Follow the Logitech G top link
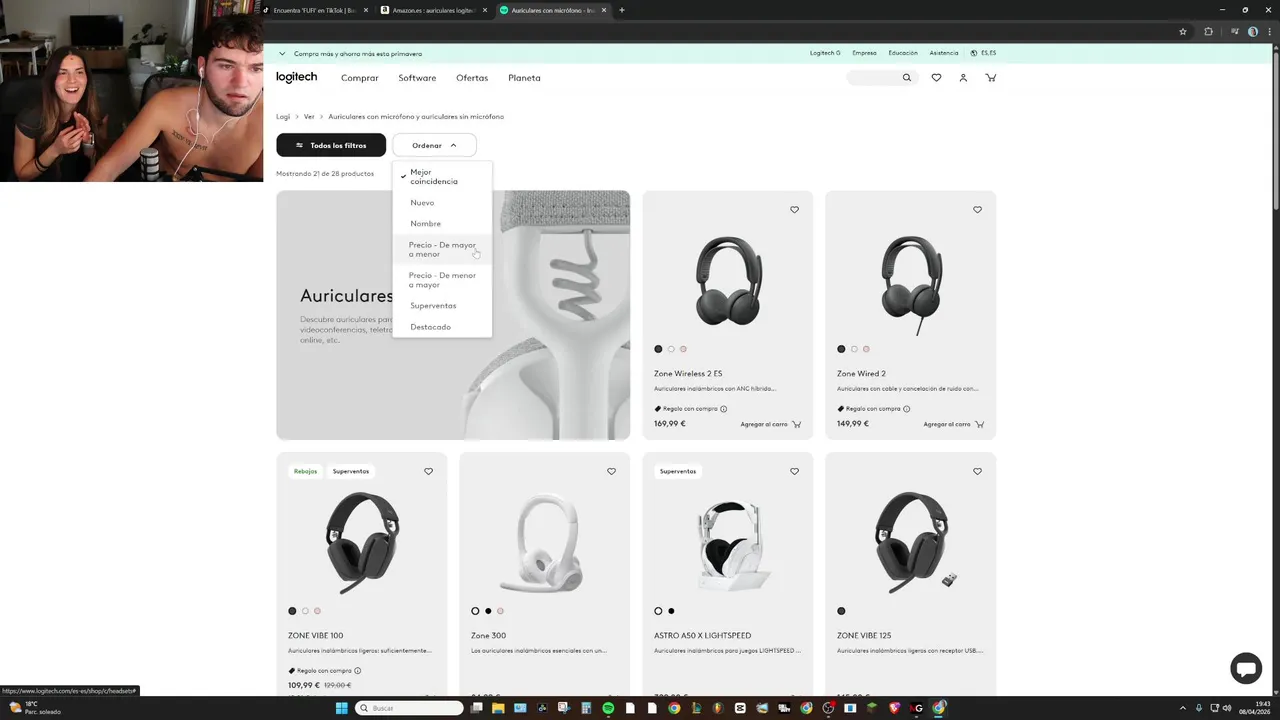The width and height of the screenshot is (1280, 720). click(x=825, y=53)
